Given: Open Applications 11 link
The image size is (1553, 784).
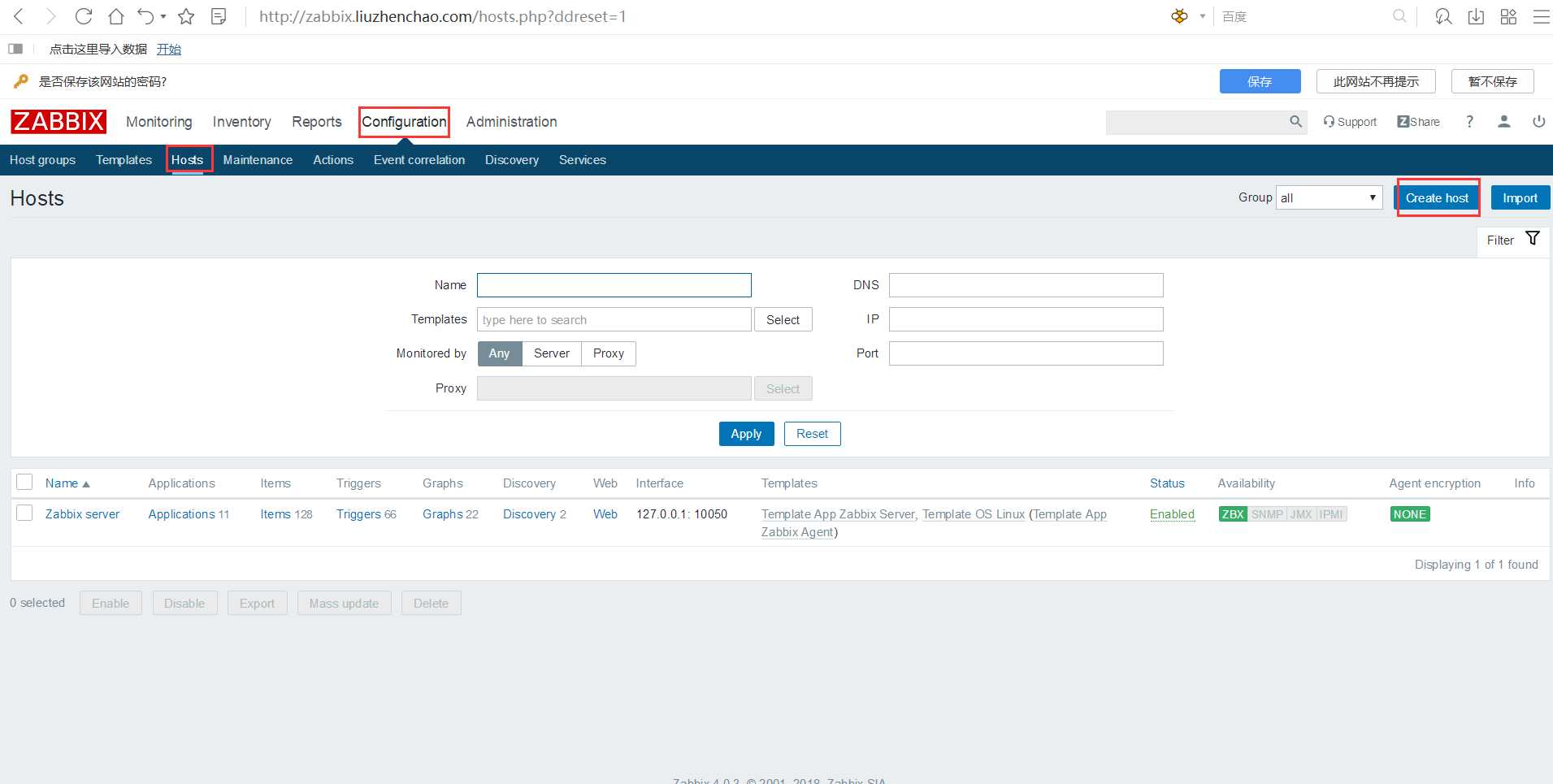Looking at the screenshot, I should (182, 514).
